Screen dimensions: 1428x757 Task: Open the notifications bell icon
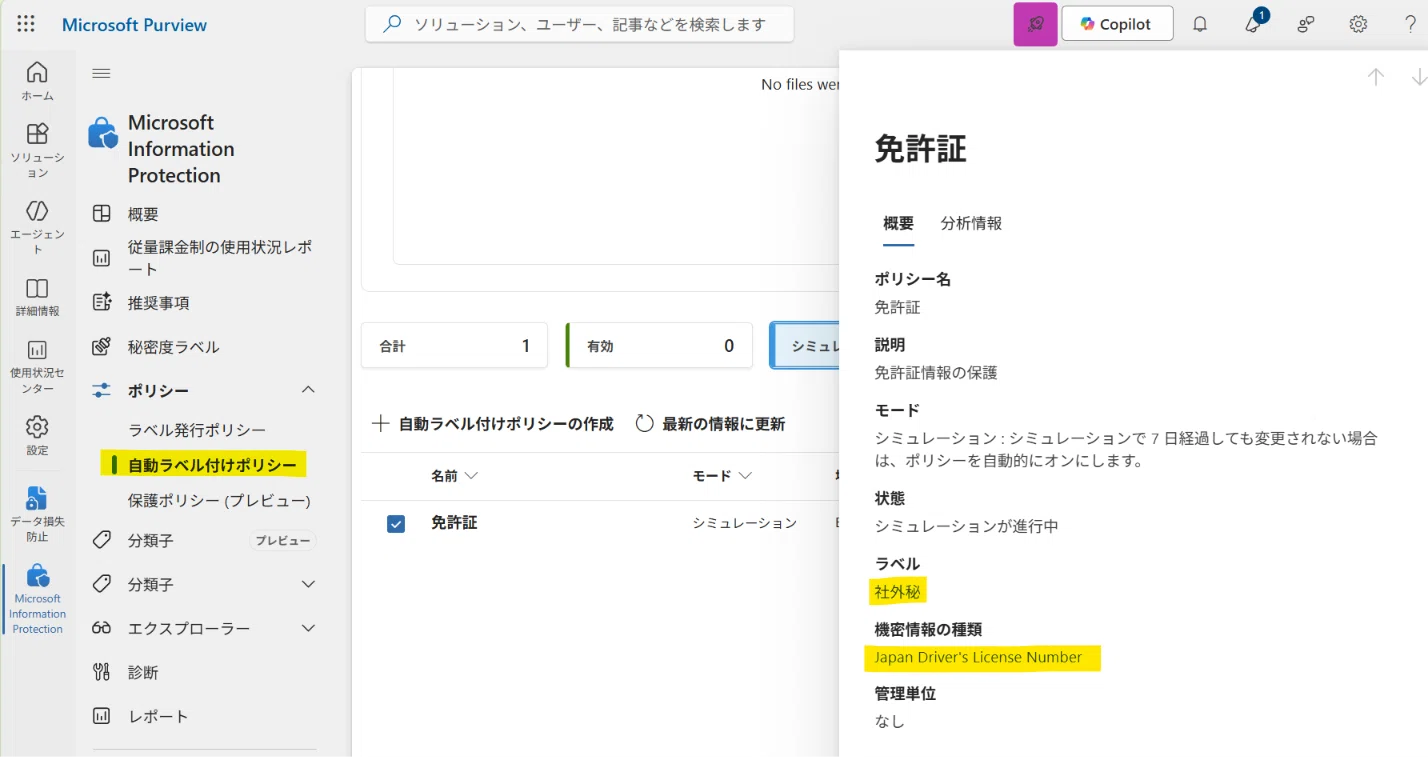(1201, 25)
